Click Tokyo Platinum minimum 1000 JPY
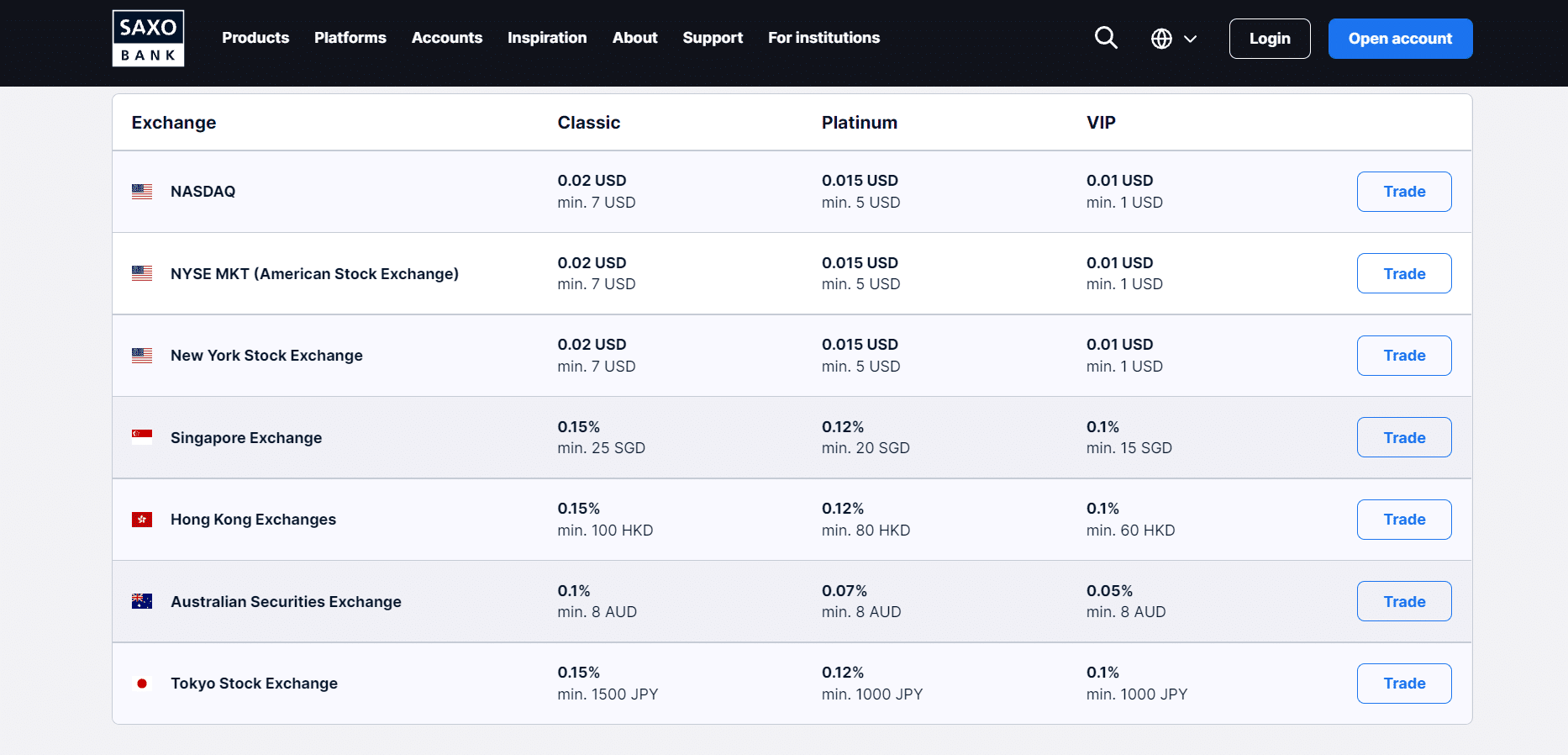Image resolution: width=1568 pixels, height=755 pixels. tap(872, 694)
